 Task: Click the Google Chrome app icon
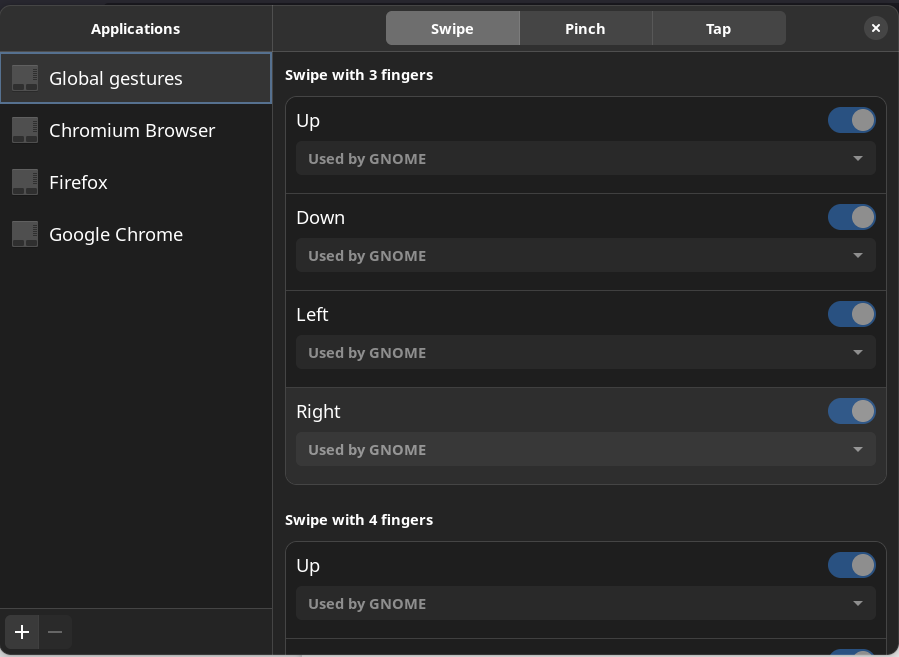pyautogui.click(x=25, y=235)
